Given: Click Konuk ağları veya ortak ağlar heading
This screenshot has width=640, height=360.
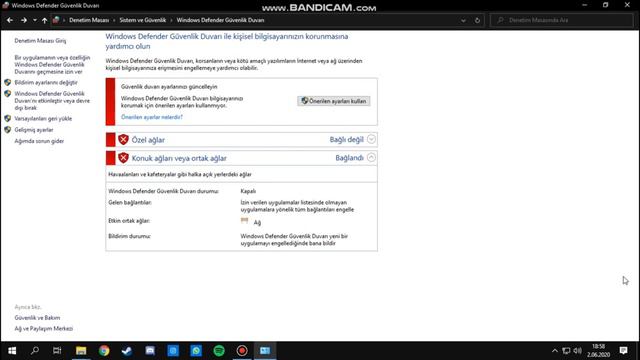Looking at the screenshot, I should [x=179, y=158].
